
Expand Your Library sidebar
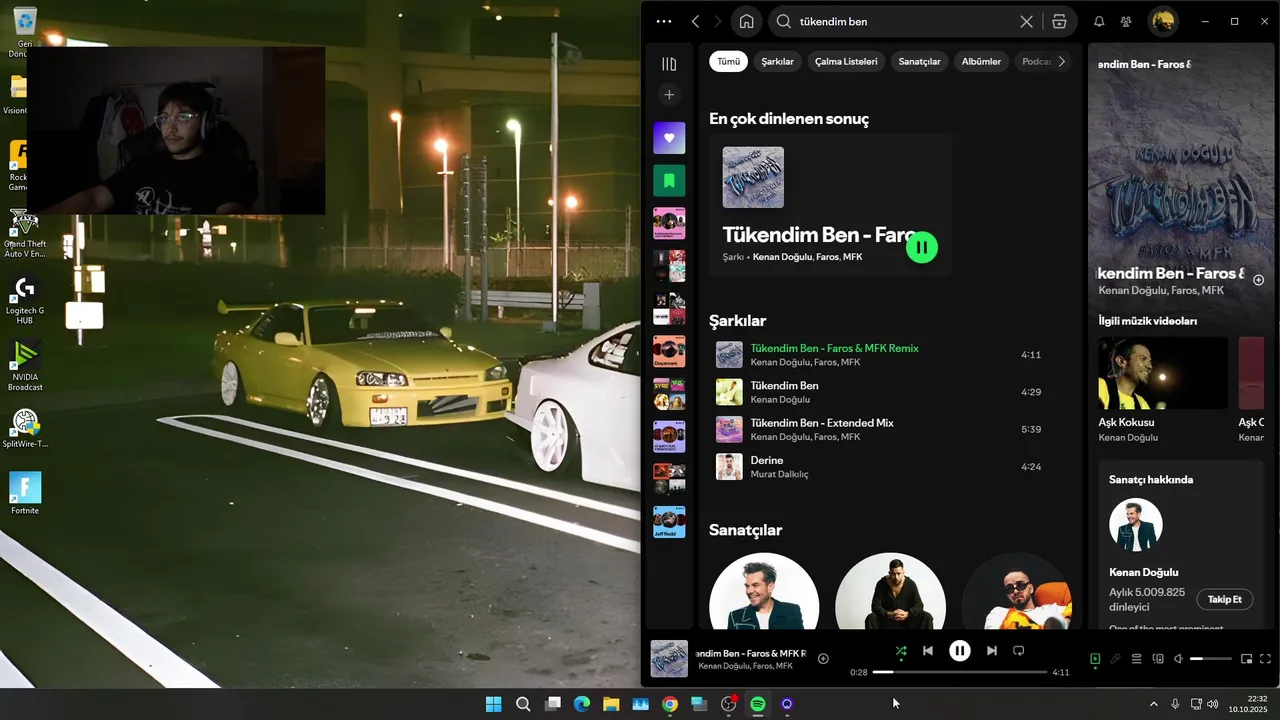tap(669, 64)
